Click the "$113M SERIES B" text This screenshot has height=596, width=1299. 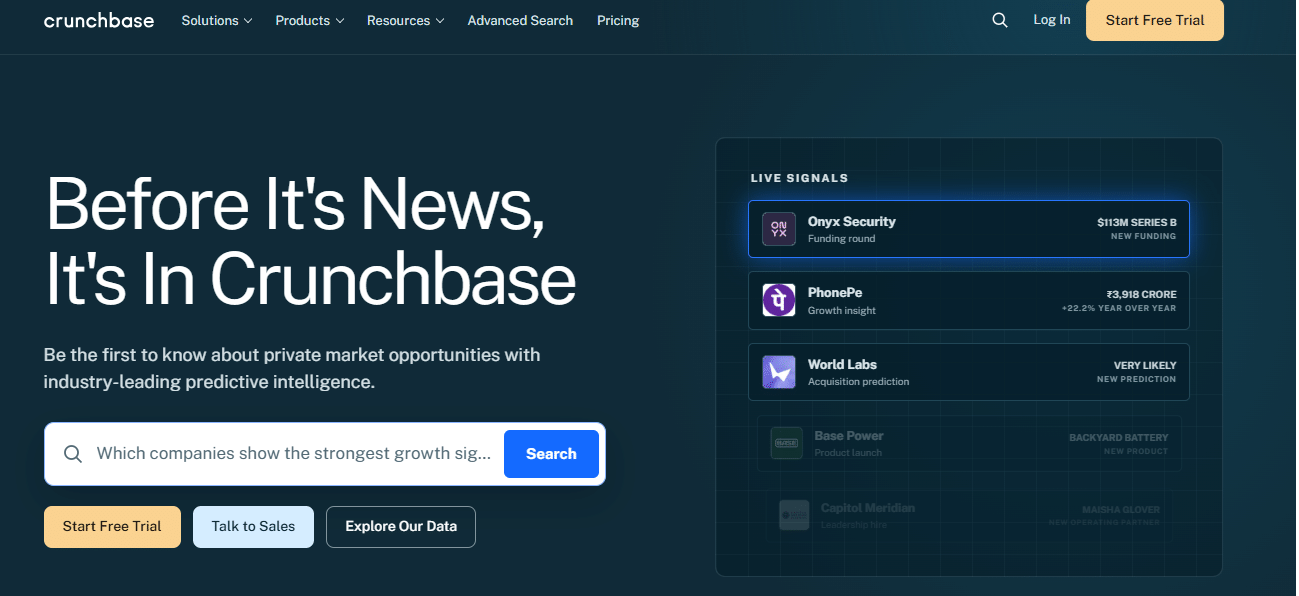(1137, 223)
